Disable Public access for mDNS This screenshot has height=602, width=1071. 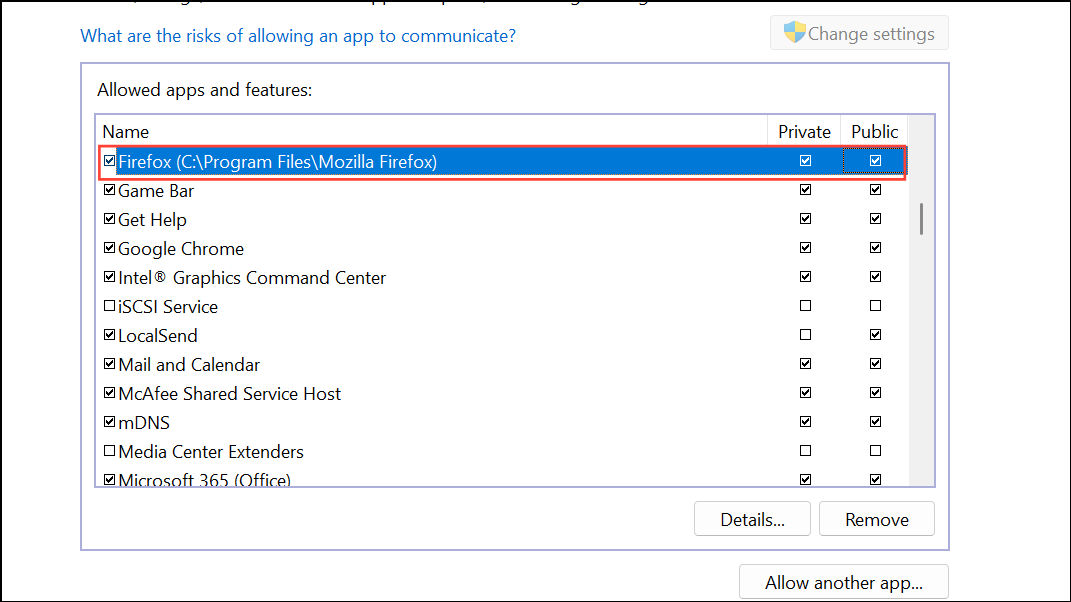tap(875, 421)
